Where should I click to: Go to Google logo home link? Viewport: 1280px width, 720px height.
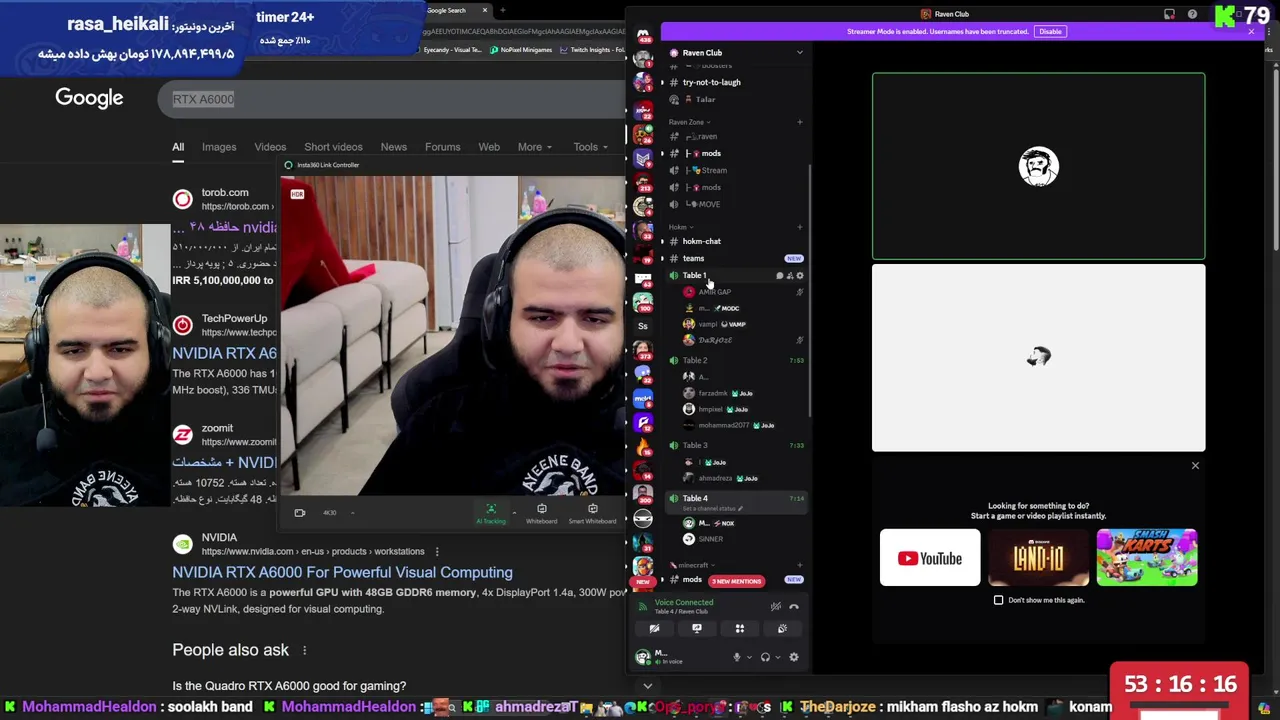(x=89, y=98)
